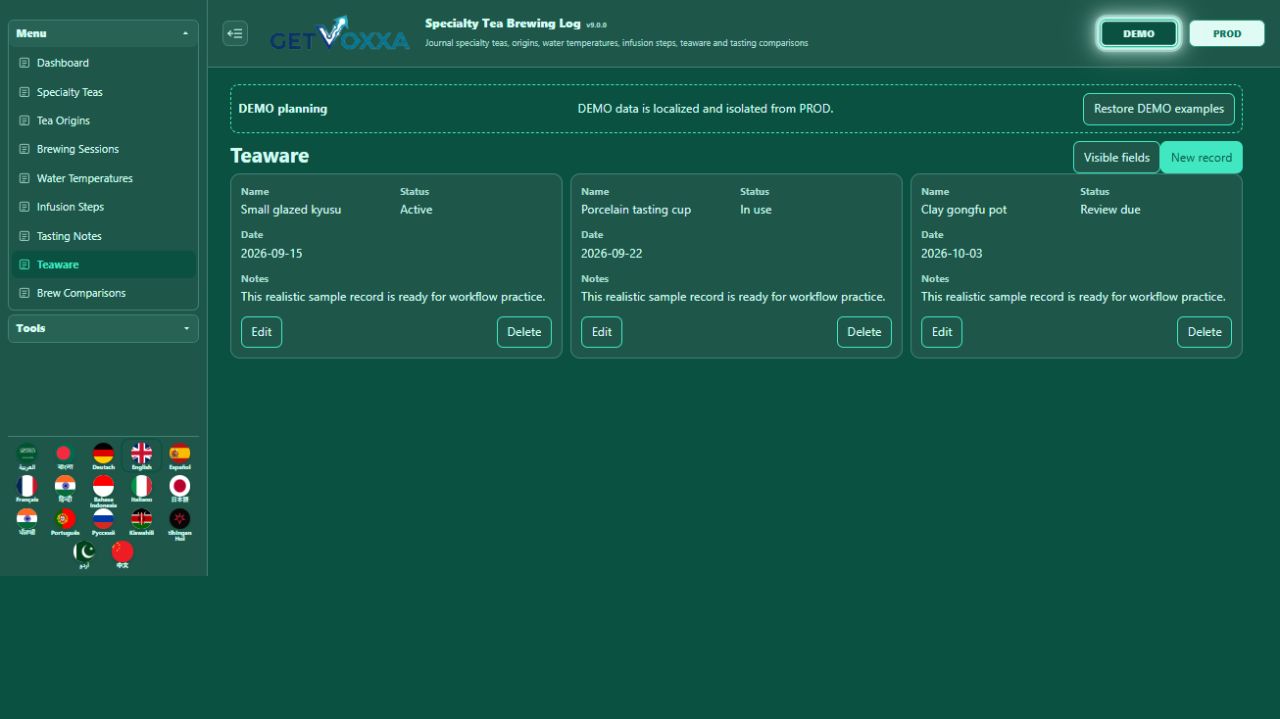Screen dimensions: 1280x719
Task: Switch to Português flag
Action: pyautogui.click(x=65, y=522)
